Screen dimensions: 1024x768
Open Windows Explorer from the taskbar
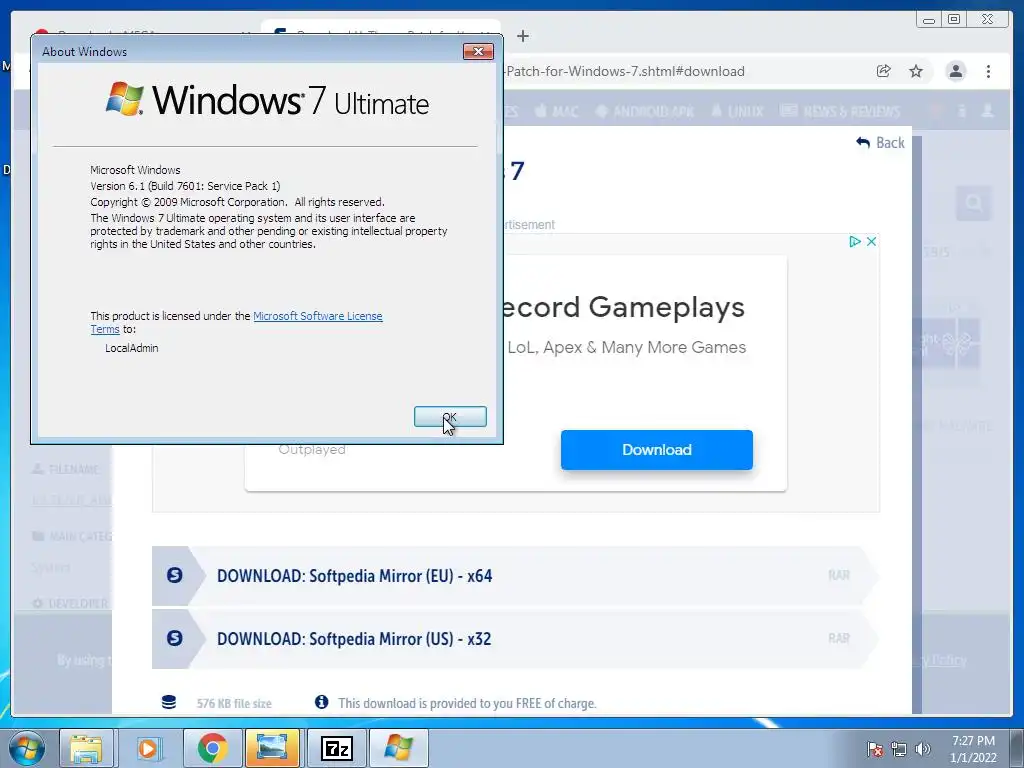point(86,748)
